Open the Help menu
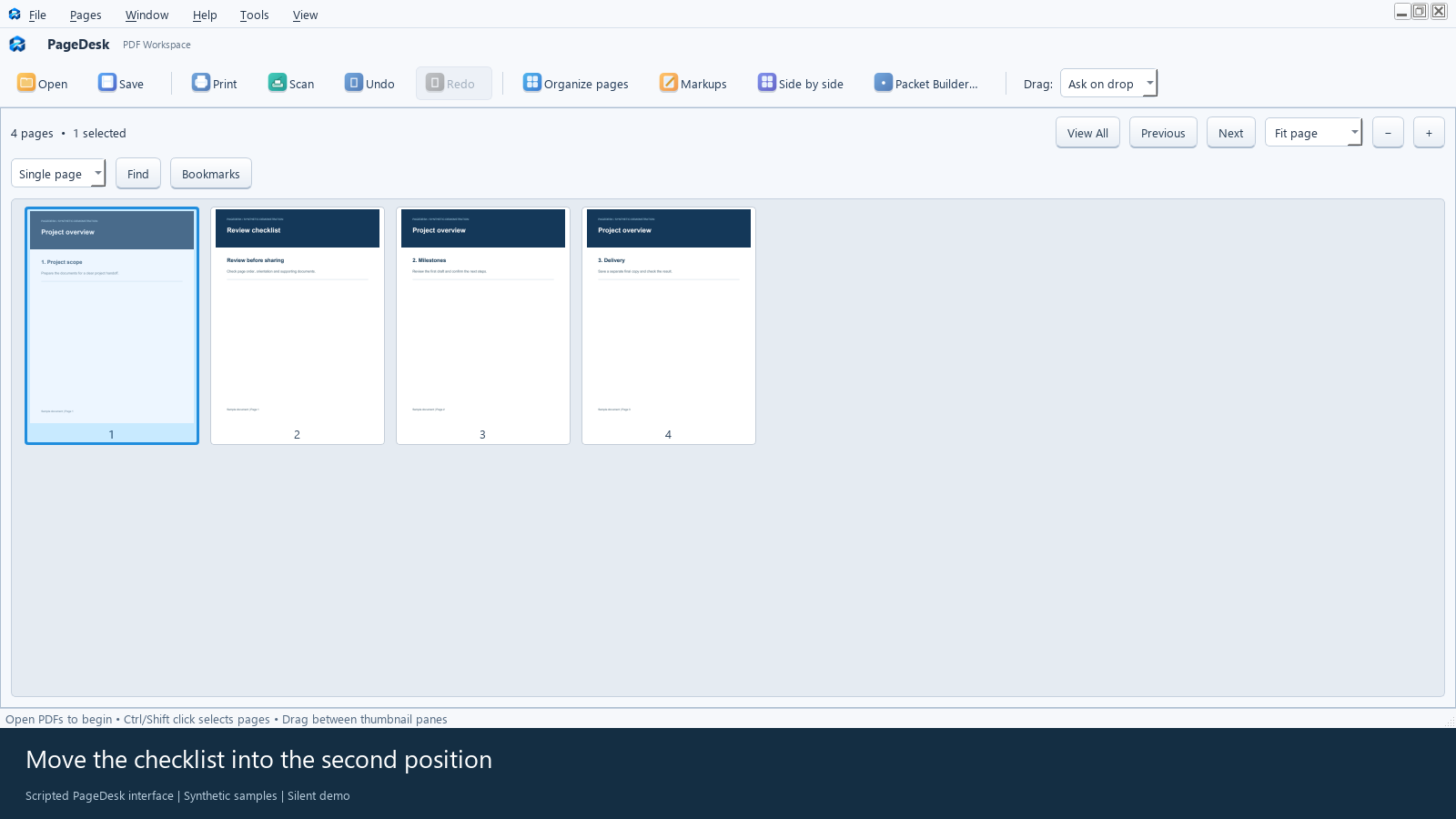 205,15
